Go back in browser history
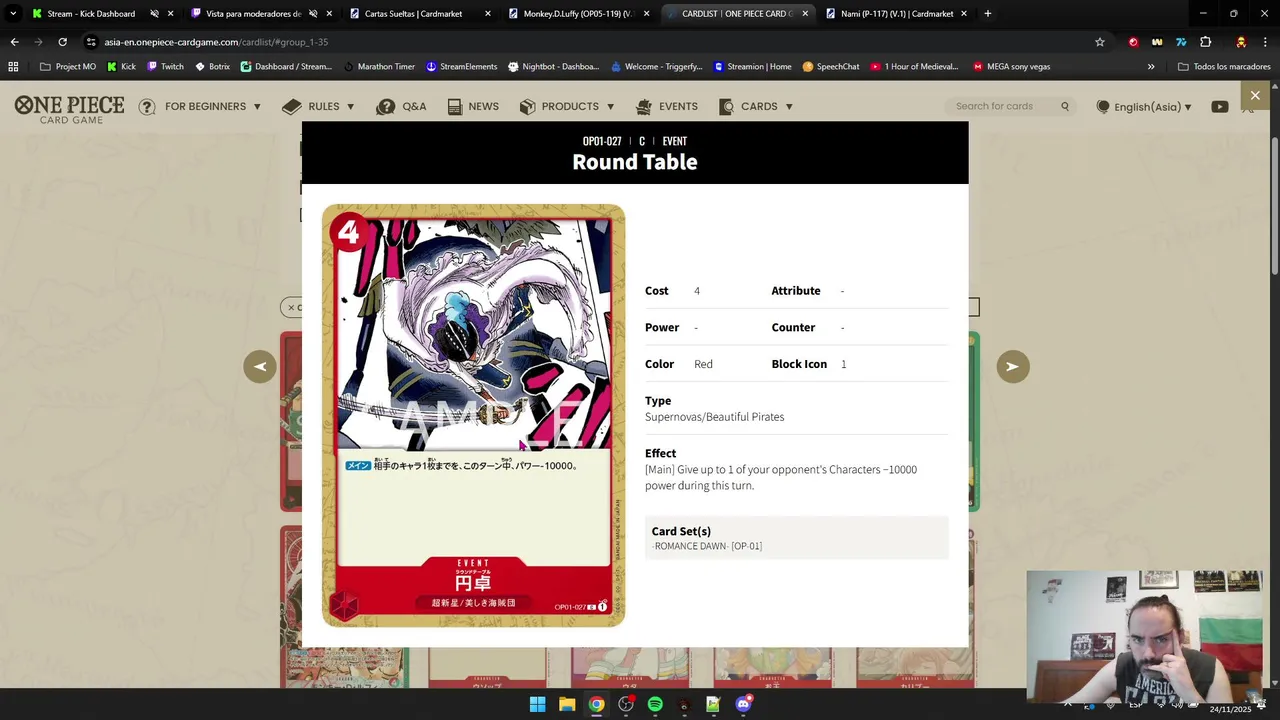Screen dimensions: 1280x720 14,42
